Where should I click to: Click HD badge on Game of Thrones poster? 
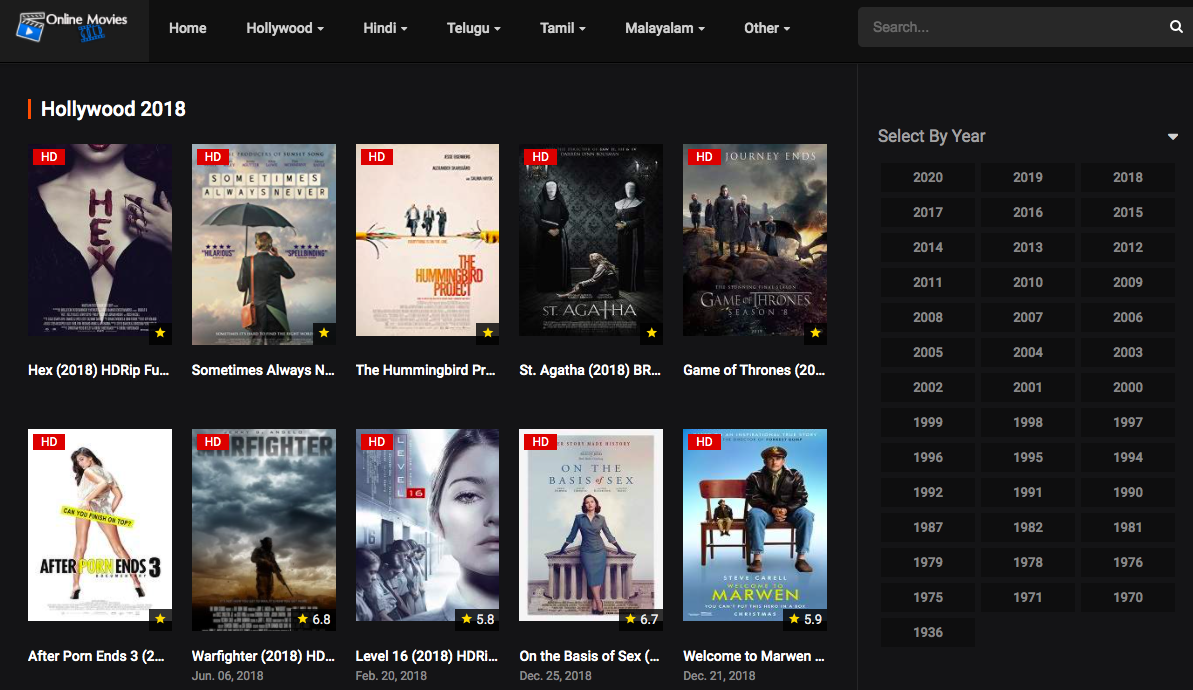tap(704, 157)
